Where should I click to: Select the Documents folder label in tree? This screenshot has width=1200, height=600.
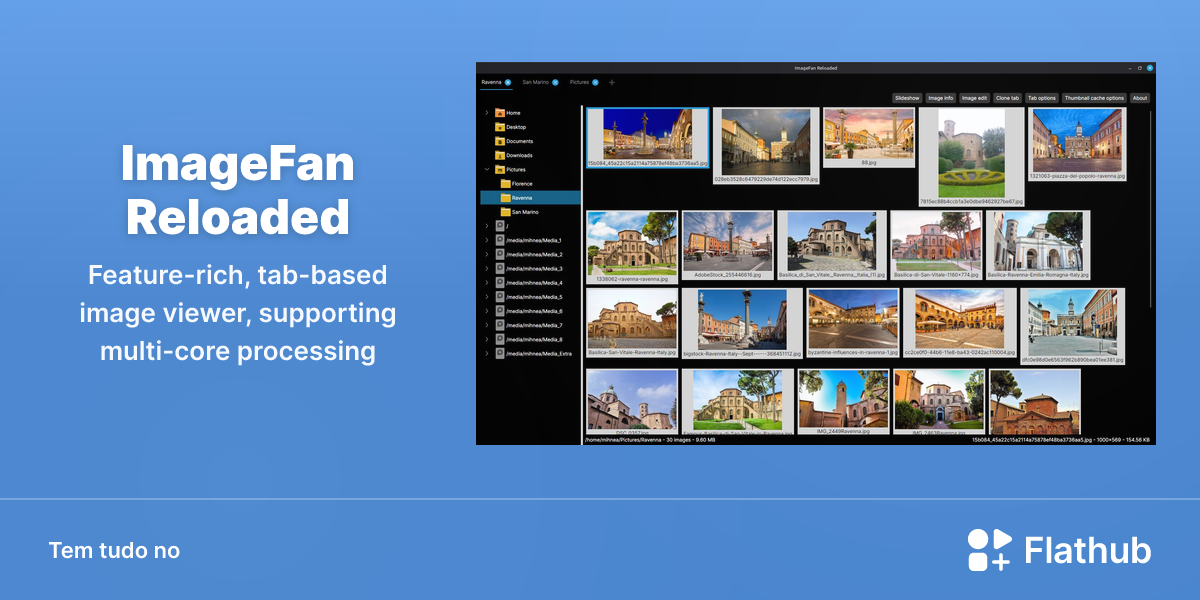tap(519, 141)
